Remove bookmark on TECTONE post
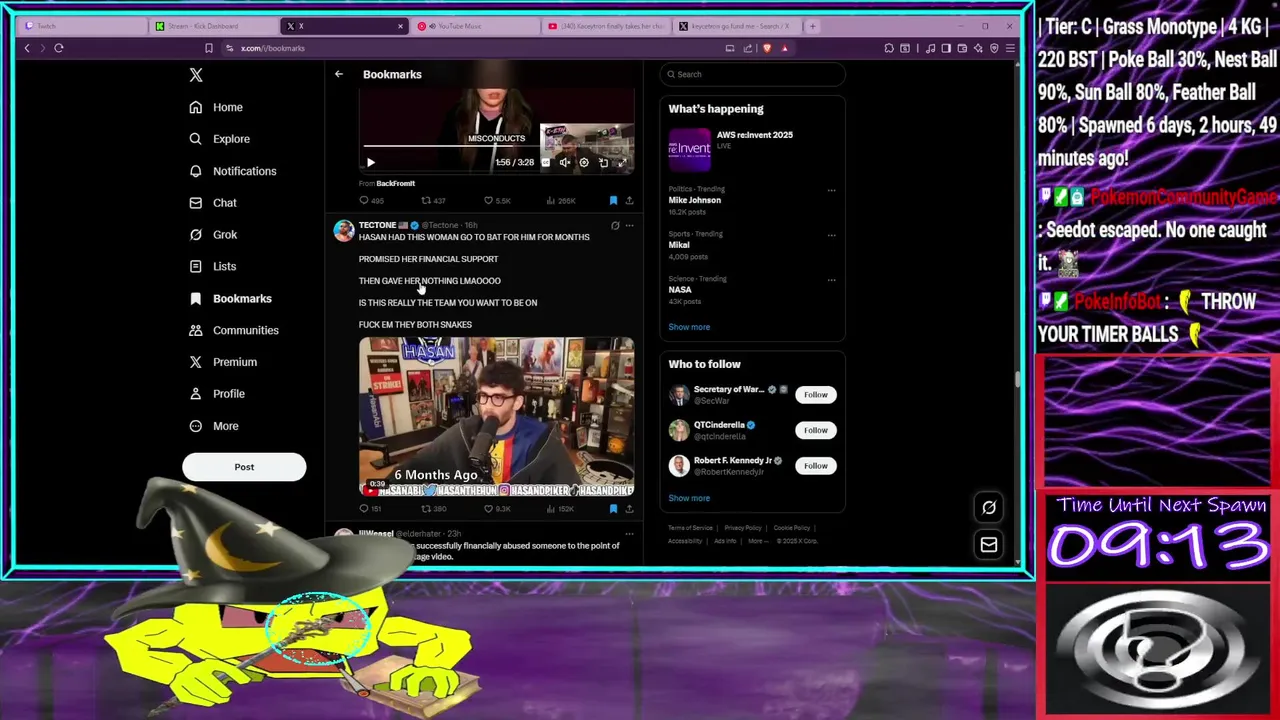The image size is (1280, 720). point(613,509)
